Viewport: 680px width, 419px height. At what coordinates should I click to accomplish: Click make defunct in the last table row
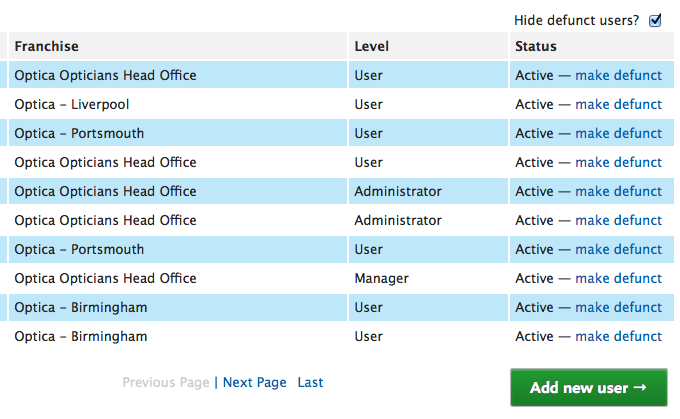click(618, 336)
